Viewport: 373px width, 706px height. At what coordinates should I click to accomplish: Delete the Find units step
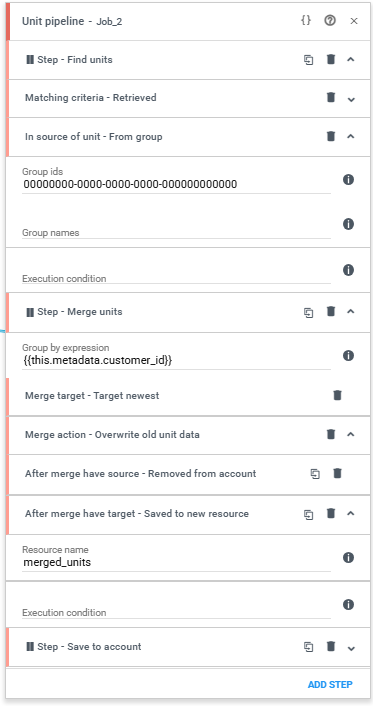click(x=331, y=59)
